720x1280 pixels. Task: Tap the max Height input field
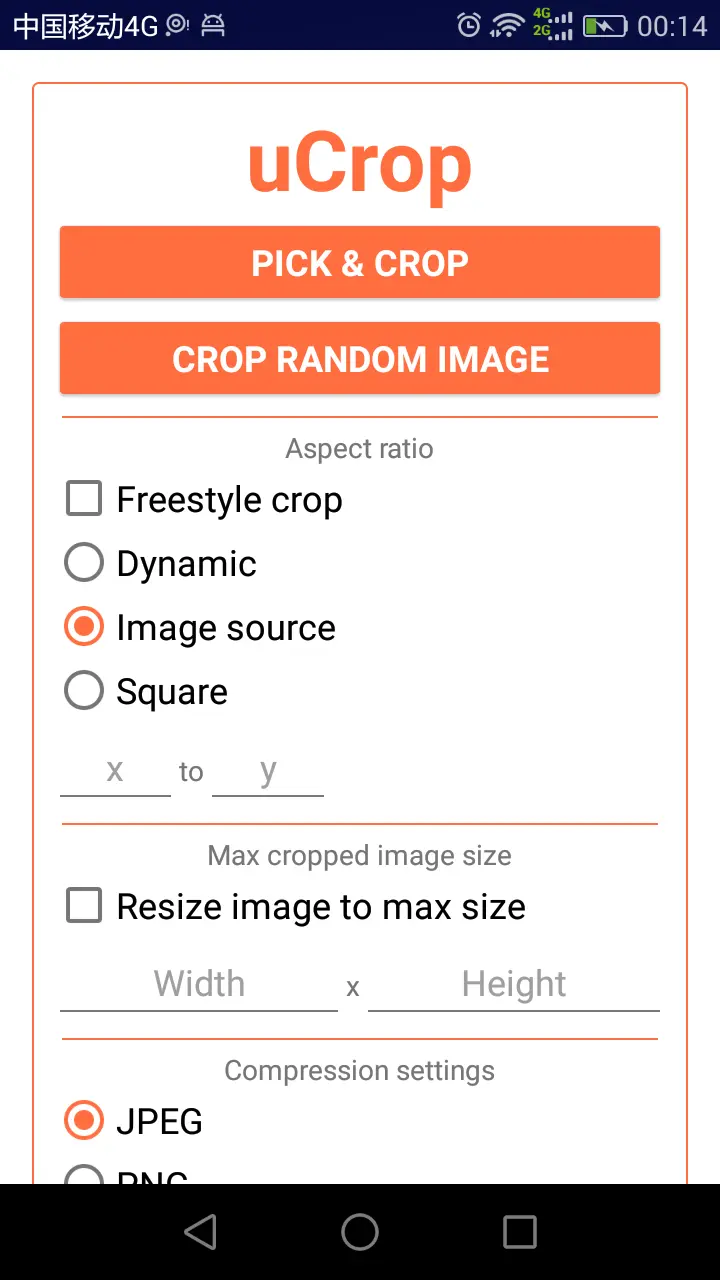pos(514,985)
